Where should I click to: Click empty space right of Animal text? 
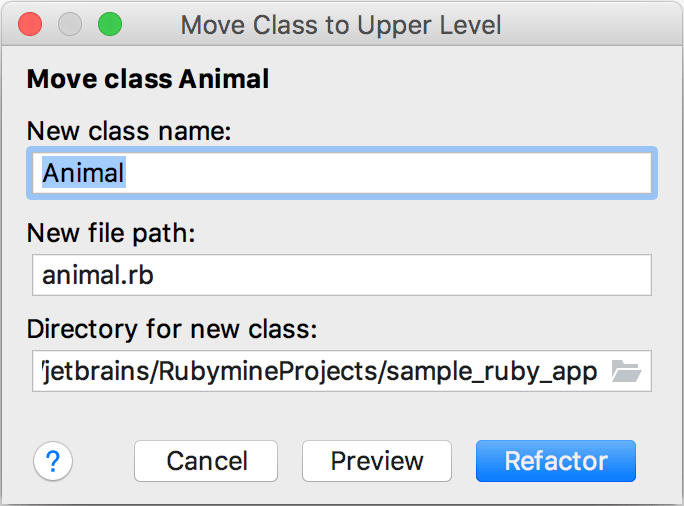[400, 173]
